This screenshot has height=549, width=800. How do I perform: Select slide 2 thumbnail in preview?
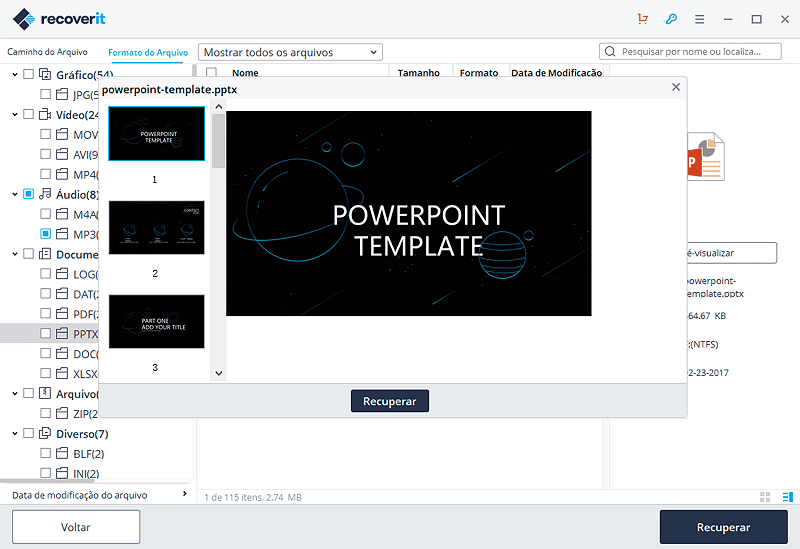click(157, 228)
